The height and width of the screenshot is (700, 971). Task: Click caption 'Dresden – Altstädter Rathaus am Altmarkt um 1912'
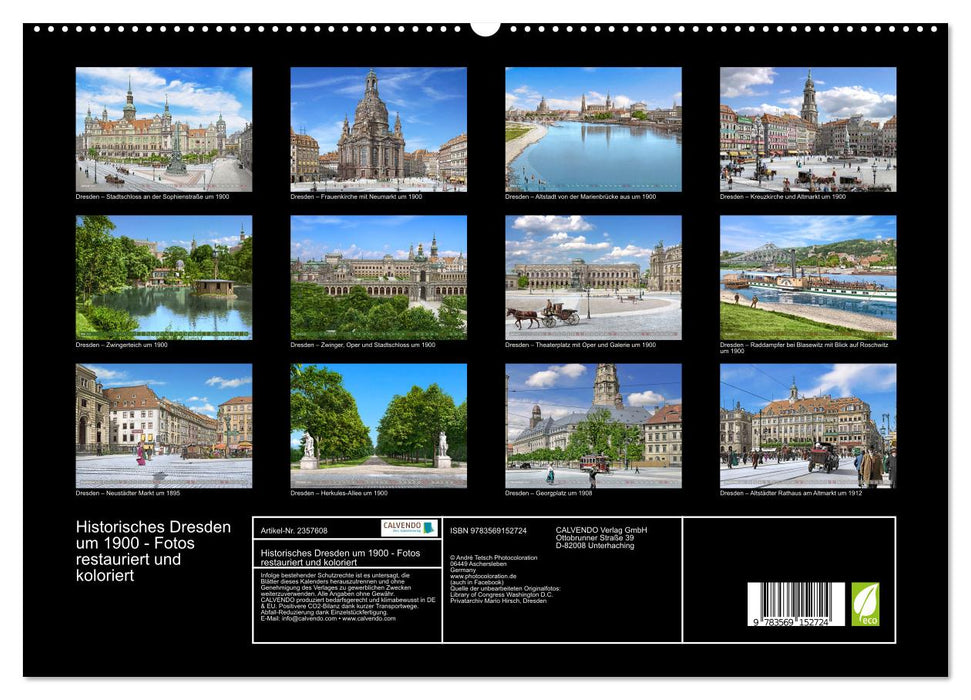click(x=791, y=493)
